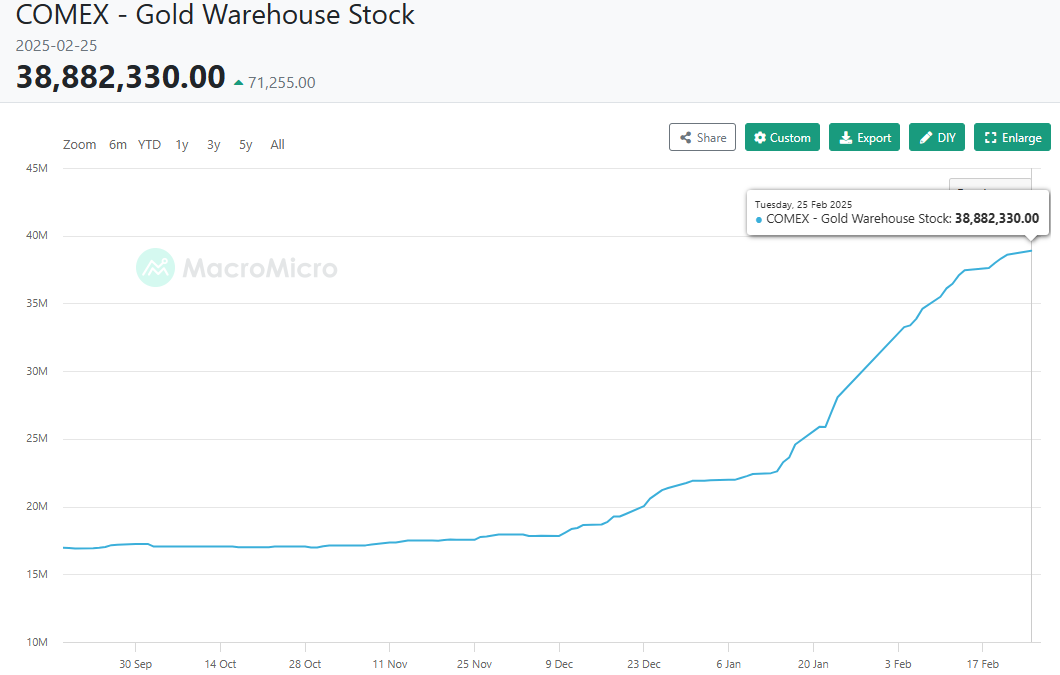Click the Export download icon

click(845, 138)
